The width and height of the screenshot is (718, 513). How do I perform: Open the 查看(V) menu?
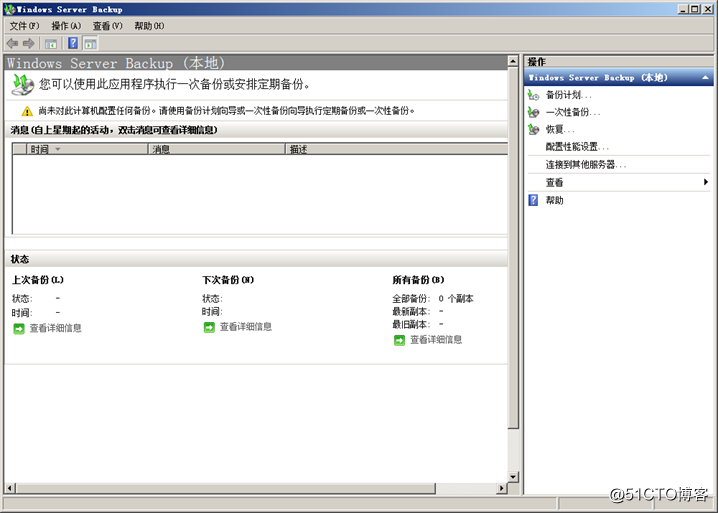click(108, 26)
